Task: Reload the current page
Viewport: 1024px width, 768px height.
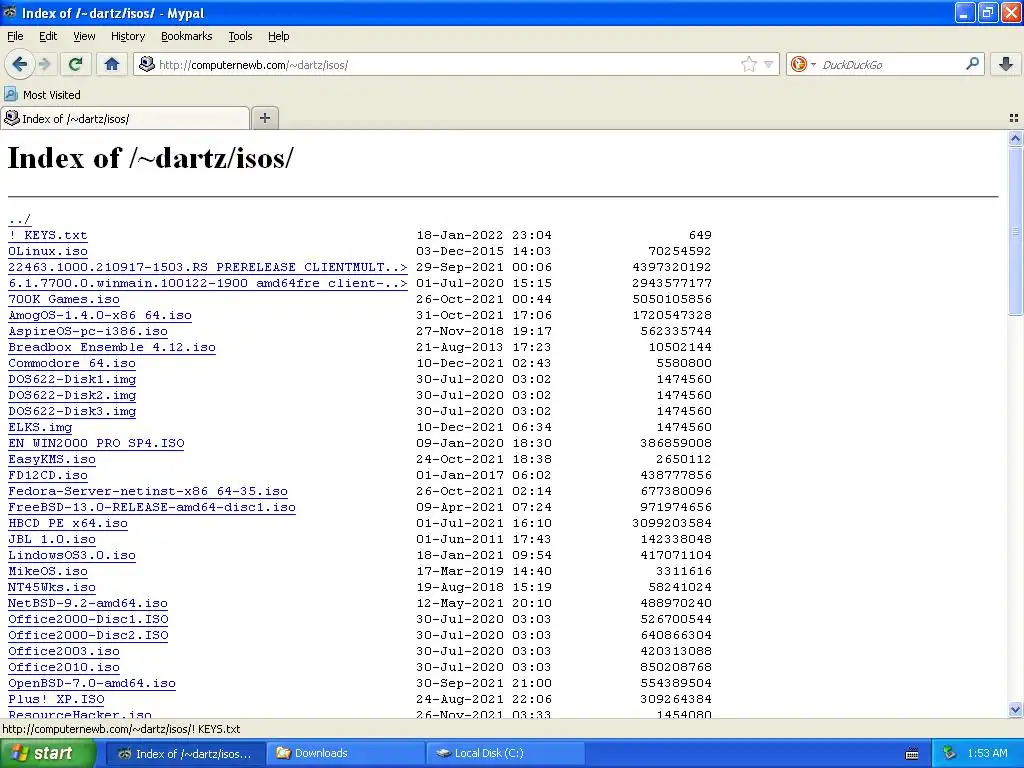Action: tap(76, 64)
